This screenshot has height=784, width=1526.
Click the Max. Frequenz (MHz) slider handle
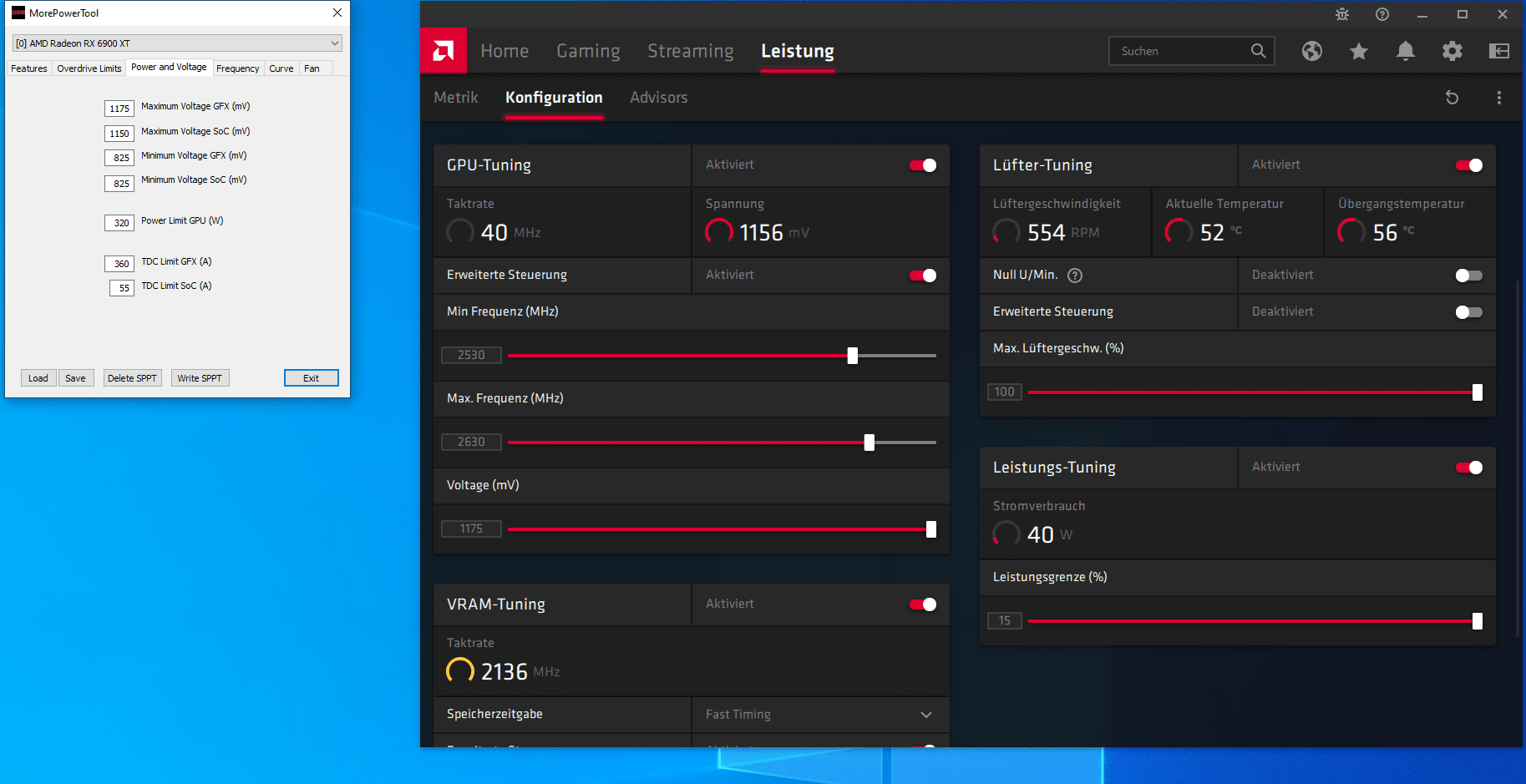pyautogui.click(x=869, y=443)
